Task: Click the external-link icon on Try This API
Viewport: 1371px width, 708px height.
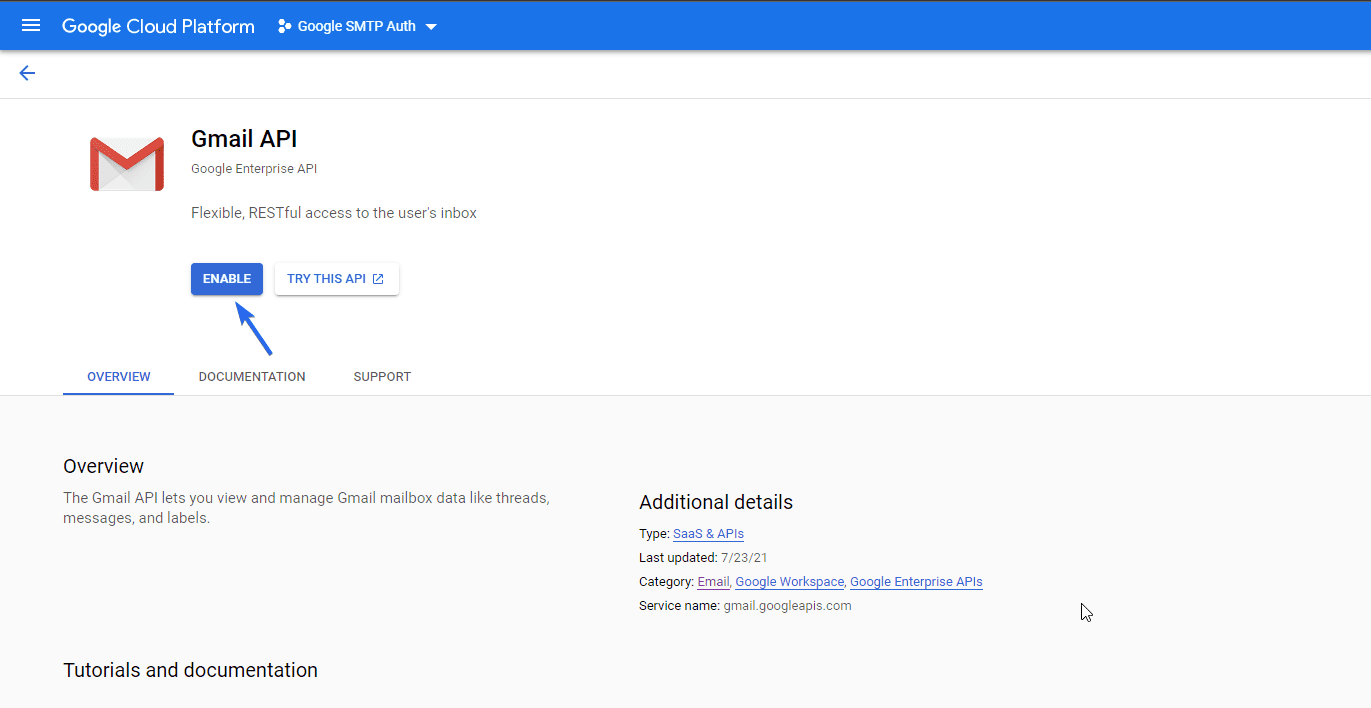Action: (378, 279)
